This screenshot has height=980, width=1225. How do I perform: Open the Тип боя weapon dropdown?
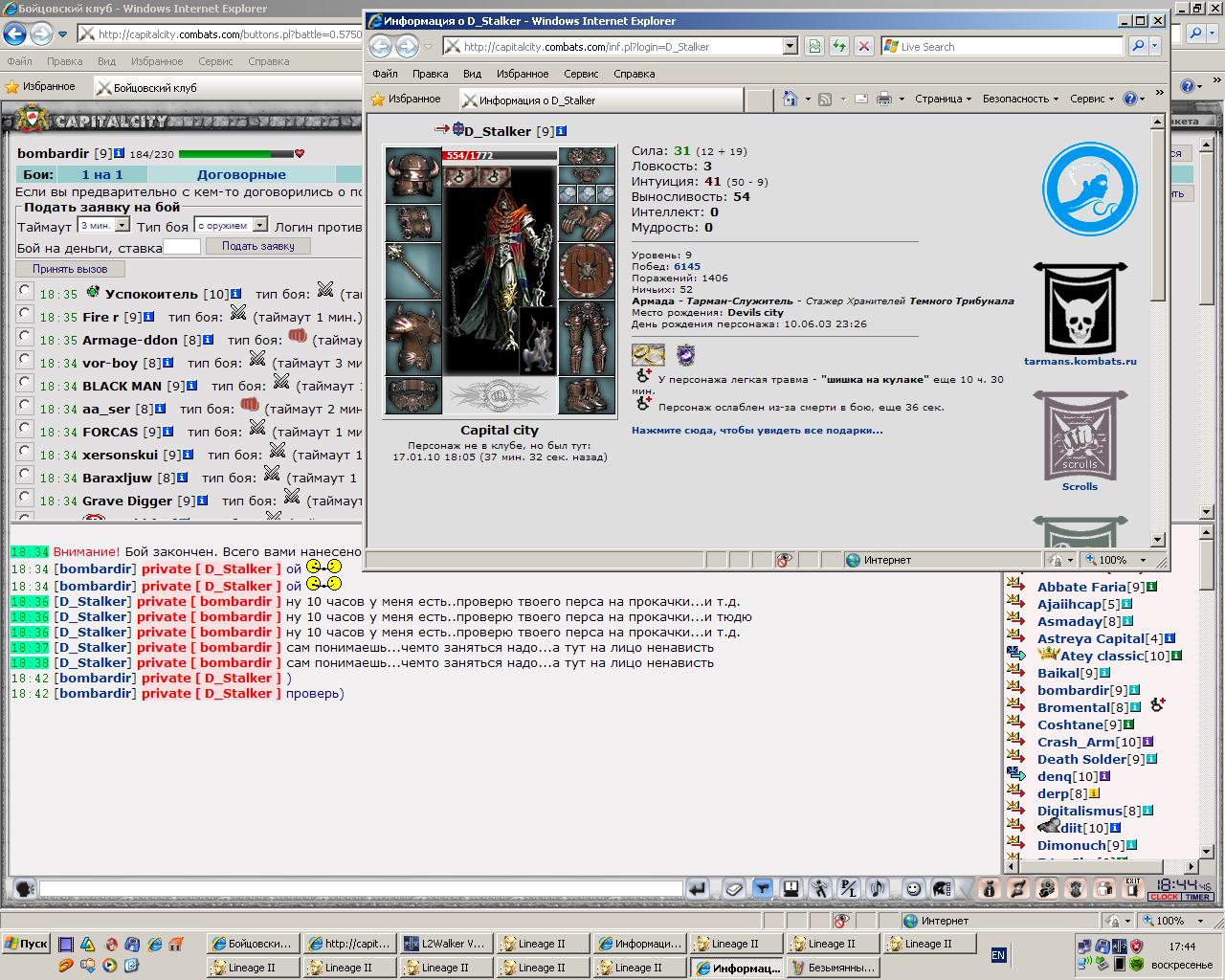point(231,225)
